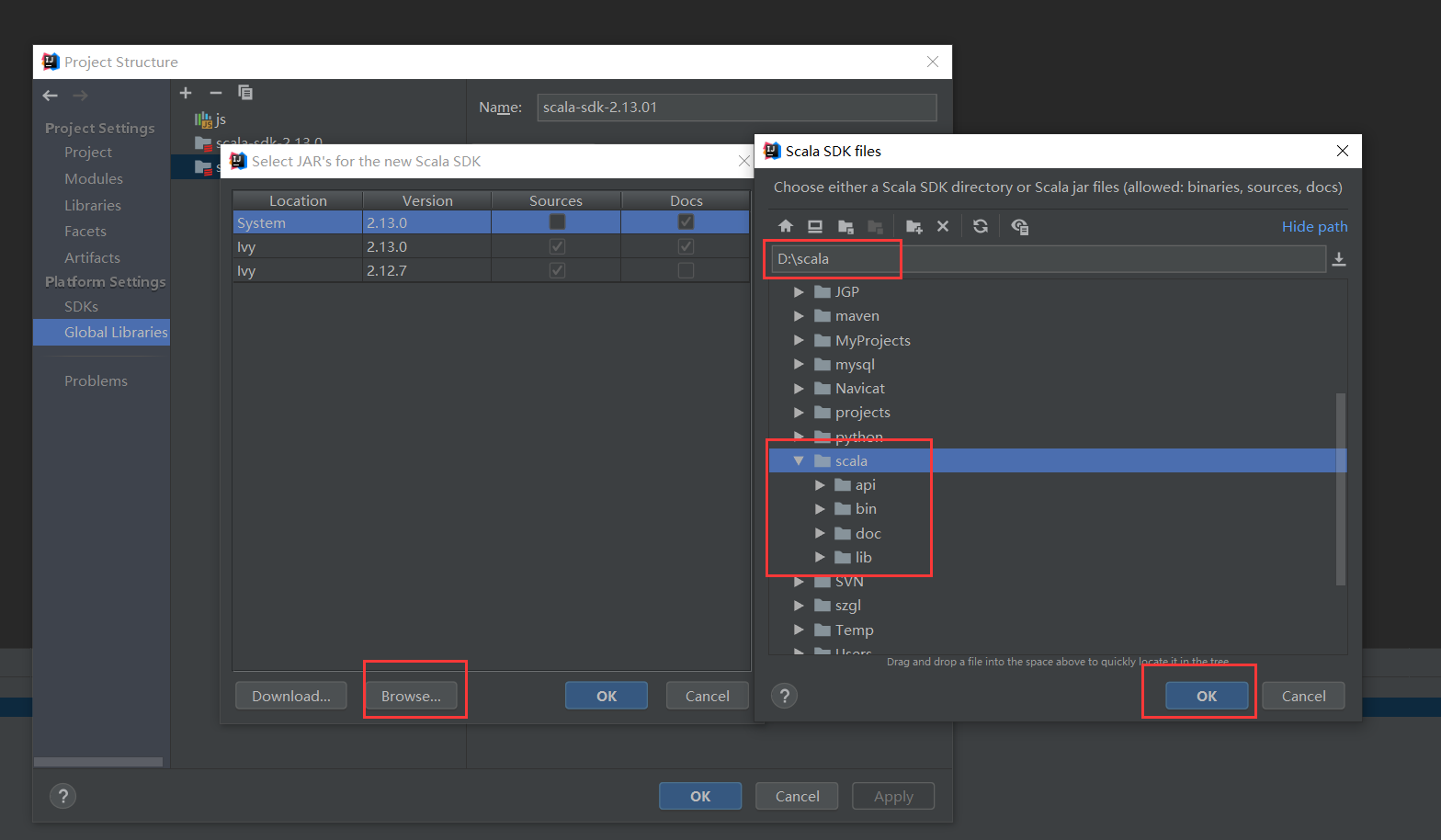Focus the D:\scala path field

[x=1048, y=259]
